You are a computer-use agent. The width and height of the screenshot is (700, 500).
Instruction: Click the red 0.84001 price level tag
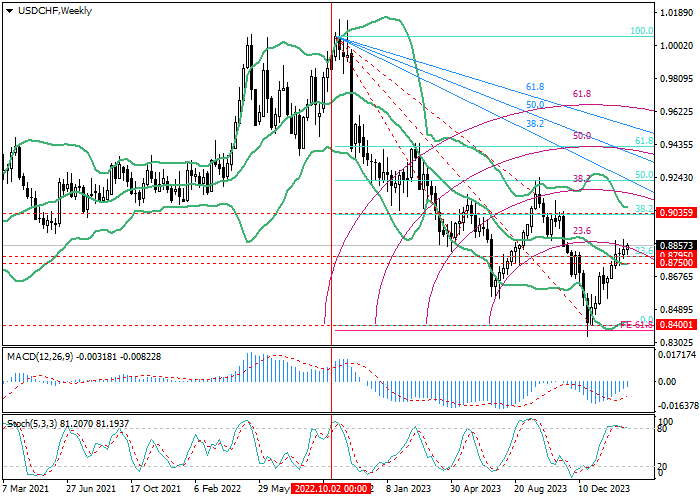pos(678,325)
